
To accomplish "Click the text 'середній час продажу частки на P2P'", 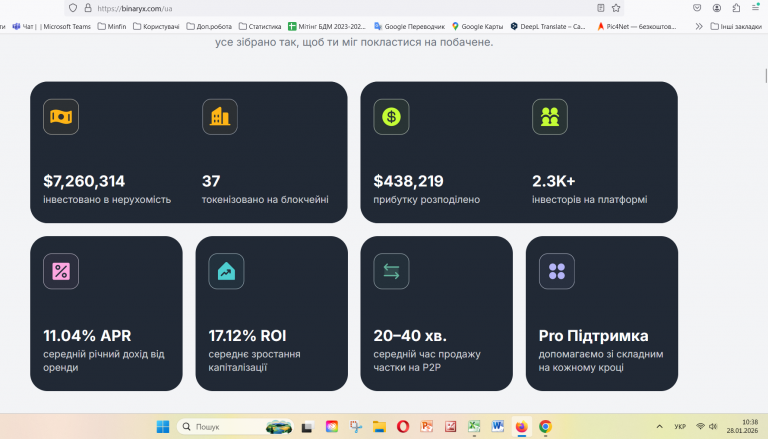I will (x=427, y=361).
